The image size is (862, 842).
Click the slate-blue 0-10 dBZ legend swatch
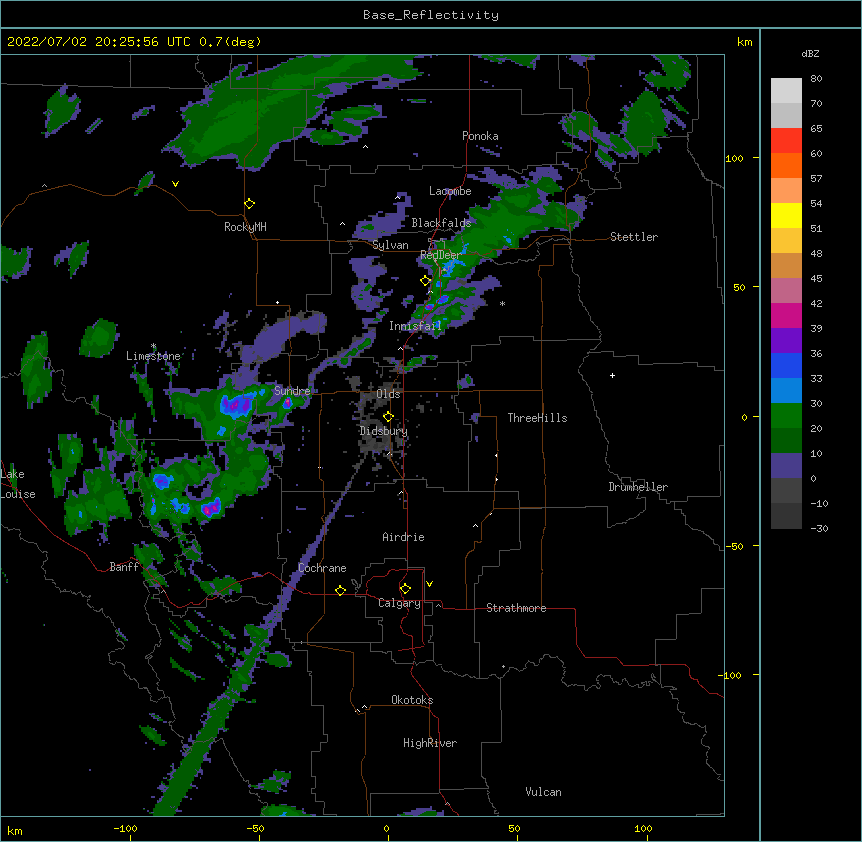tap(786, 466)
